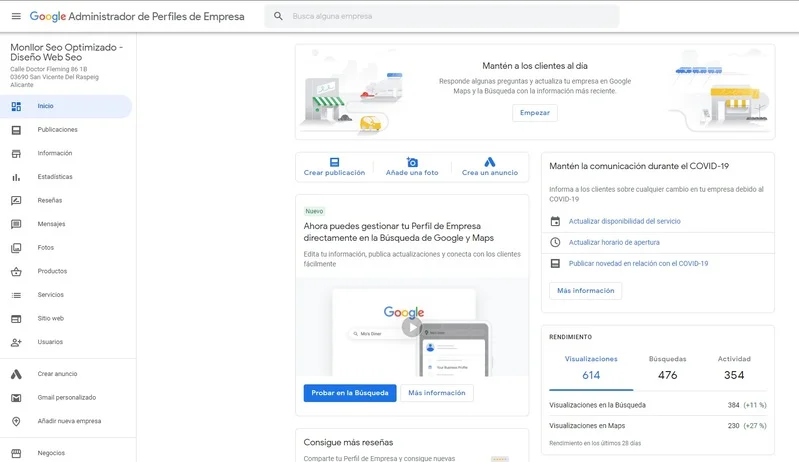Select the Búsquedas performance tab
Image resolution: width=799 pixels, height=462 pixels.
click(x=667, y=367)
